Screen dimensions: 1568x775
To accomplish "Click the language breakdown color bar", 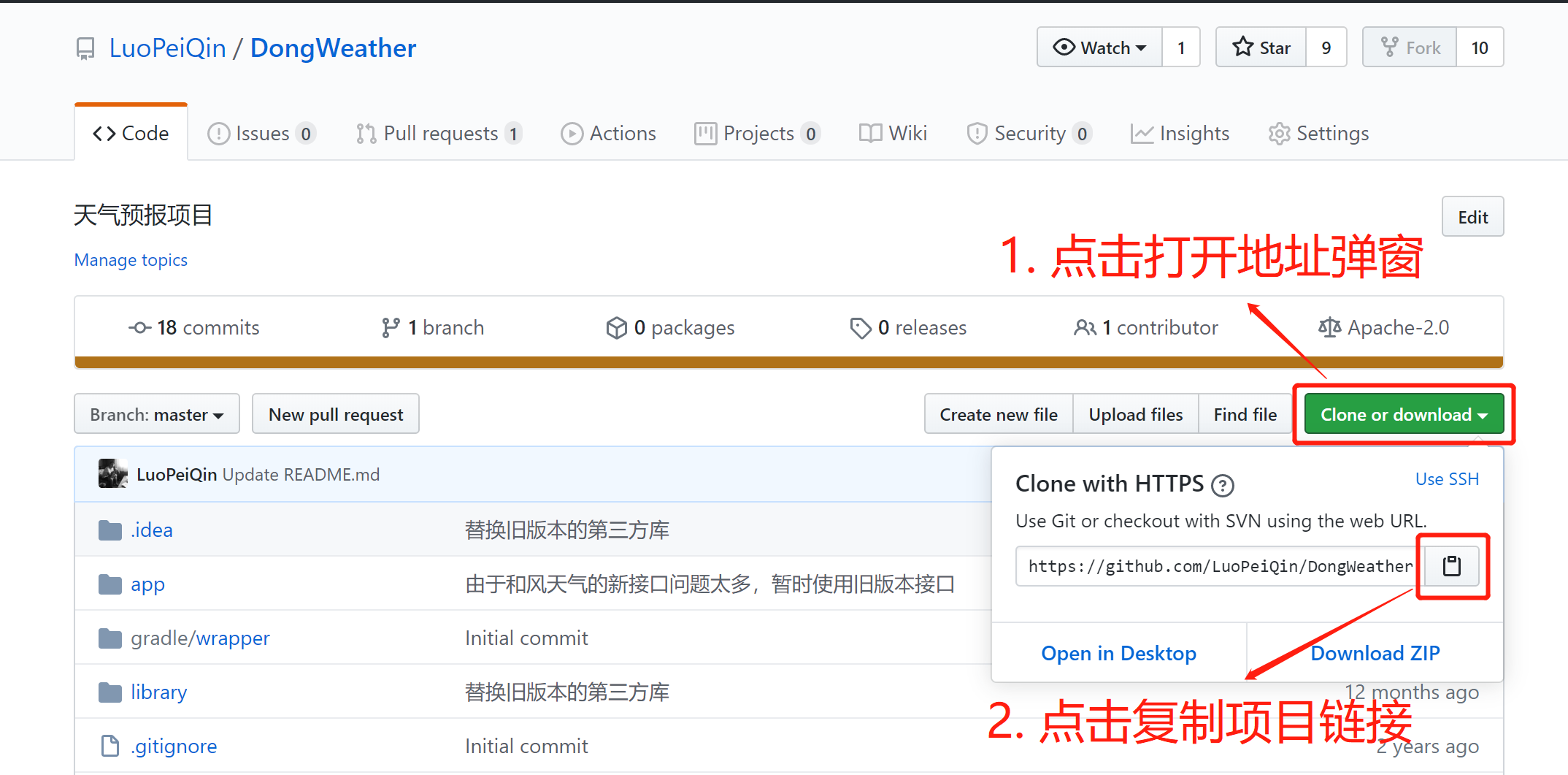I will [789, 362].
